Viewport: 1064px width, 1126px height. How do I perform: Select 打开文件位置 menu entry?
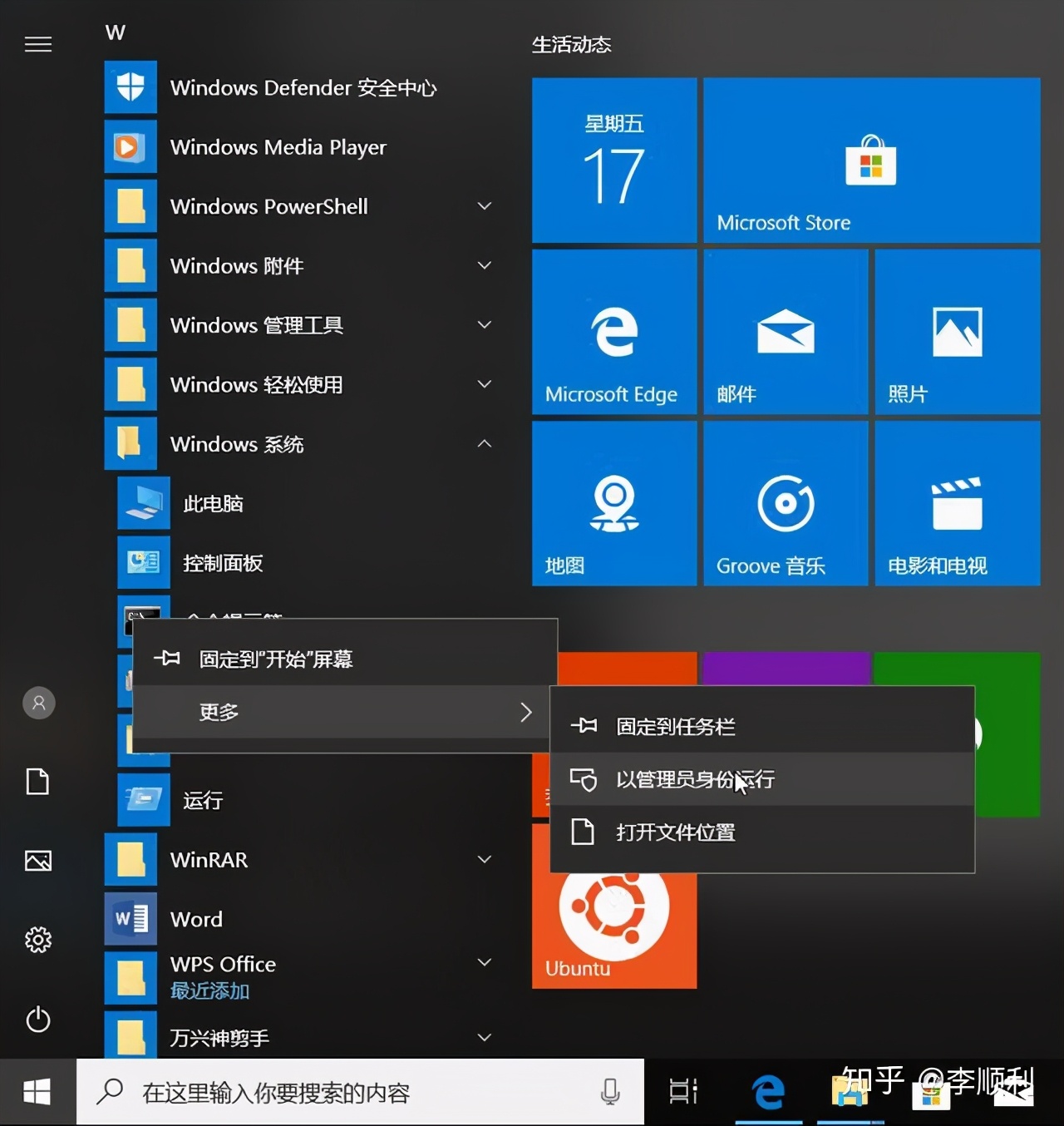click(x=675, y=832)
